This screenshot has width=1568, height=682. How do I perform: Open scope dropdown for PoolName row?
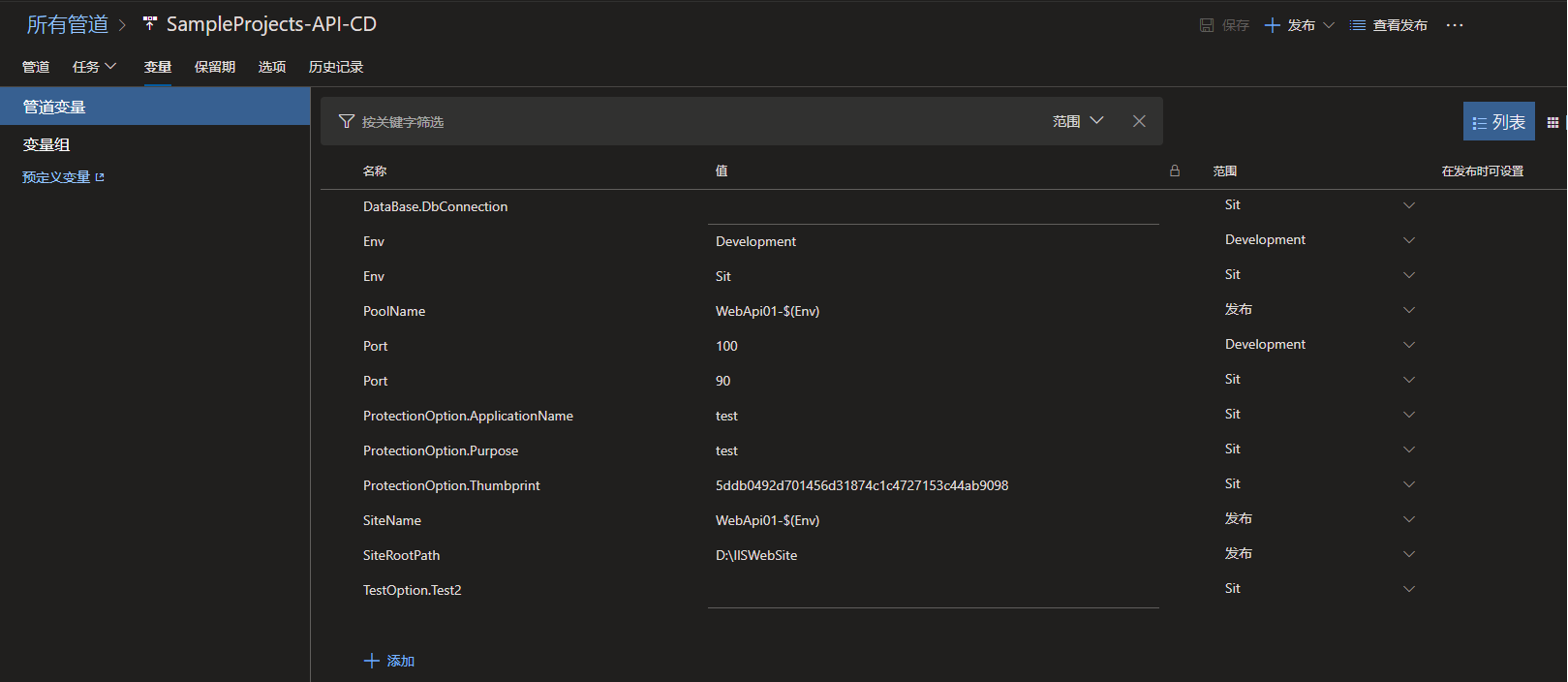click(x=1409, y=310)
